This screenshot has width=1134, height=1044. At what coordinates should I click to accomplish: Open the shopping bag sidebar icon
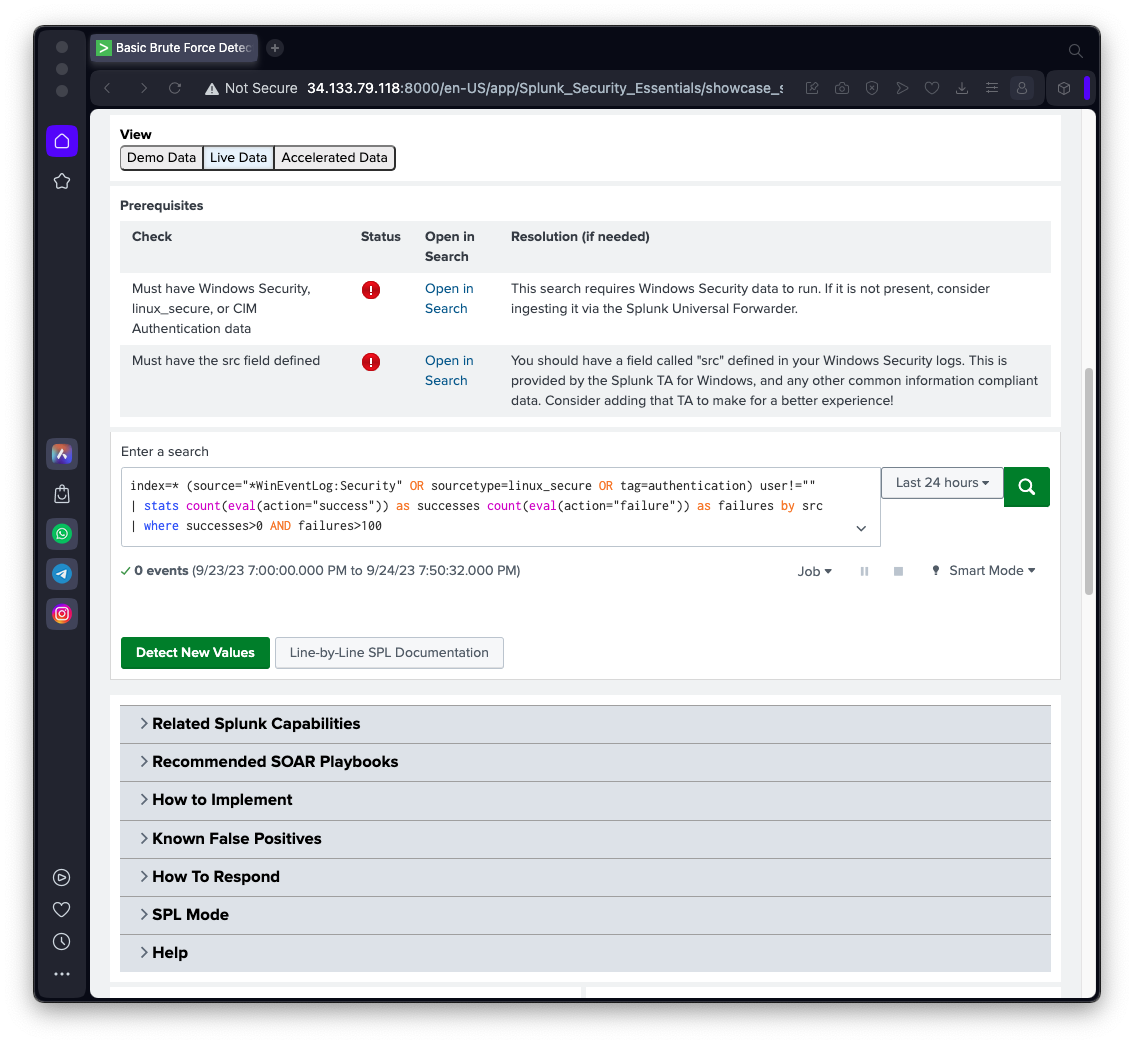[62, 495]
